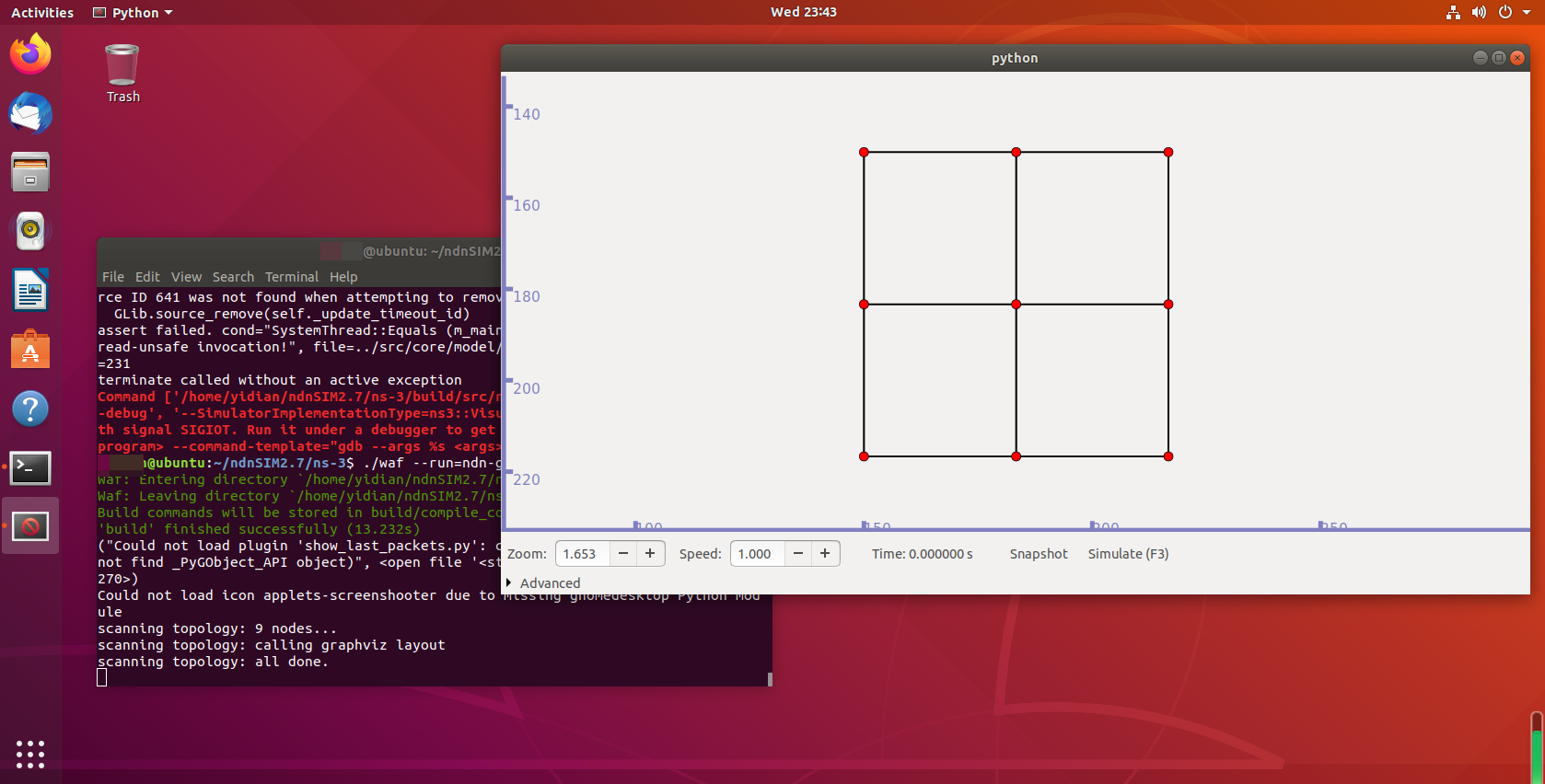Maximize the python visualizer window
The width and height of the screenshot is (1545, 784).
tap(1499, 58)
